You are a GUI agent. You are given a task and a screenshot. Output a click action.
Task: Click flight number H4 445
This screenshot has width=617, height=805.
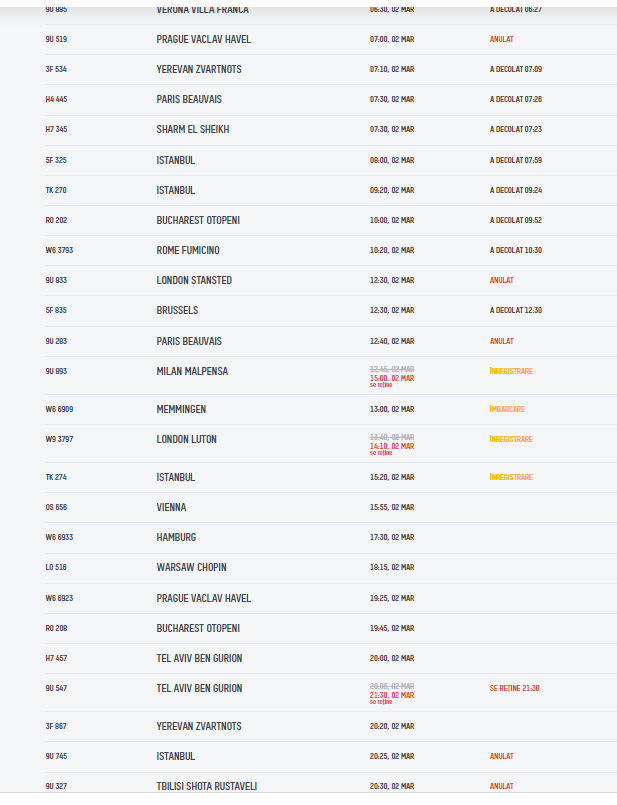(56, 99)
